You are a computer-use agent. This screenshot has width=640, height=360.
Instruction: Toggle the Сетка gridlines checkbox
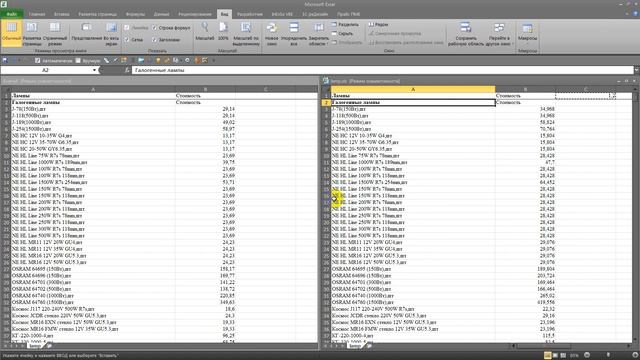[127, 40]
